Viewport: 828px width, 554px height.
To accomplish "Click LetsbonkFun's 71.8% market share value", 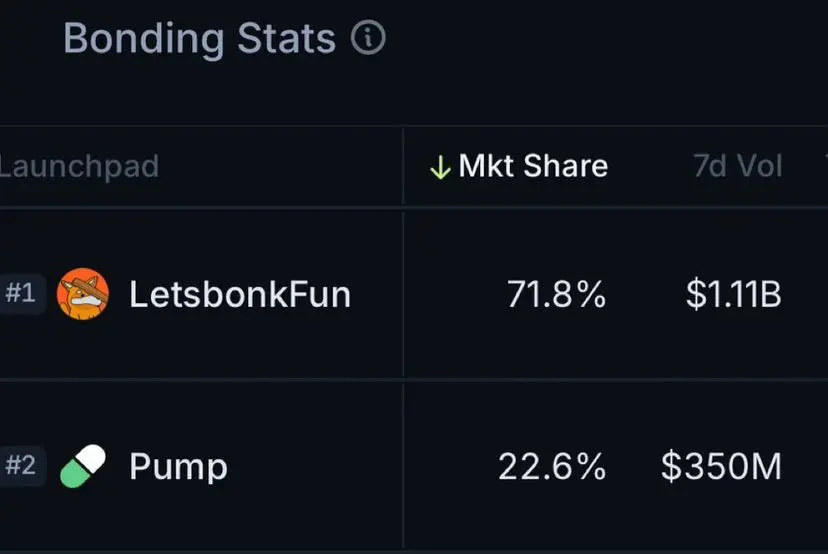I will point(557,294).
